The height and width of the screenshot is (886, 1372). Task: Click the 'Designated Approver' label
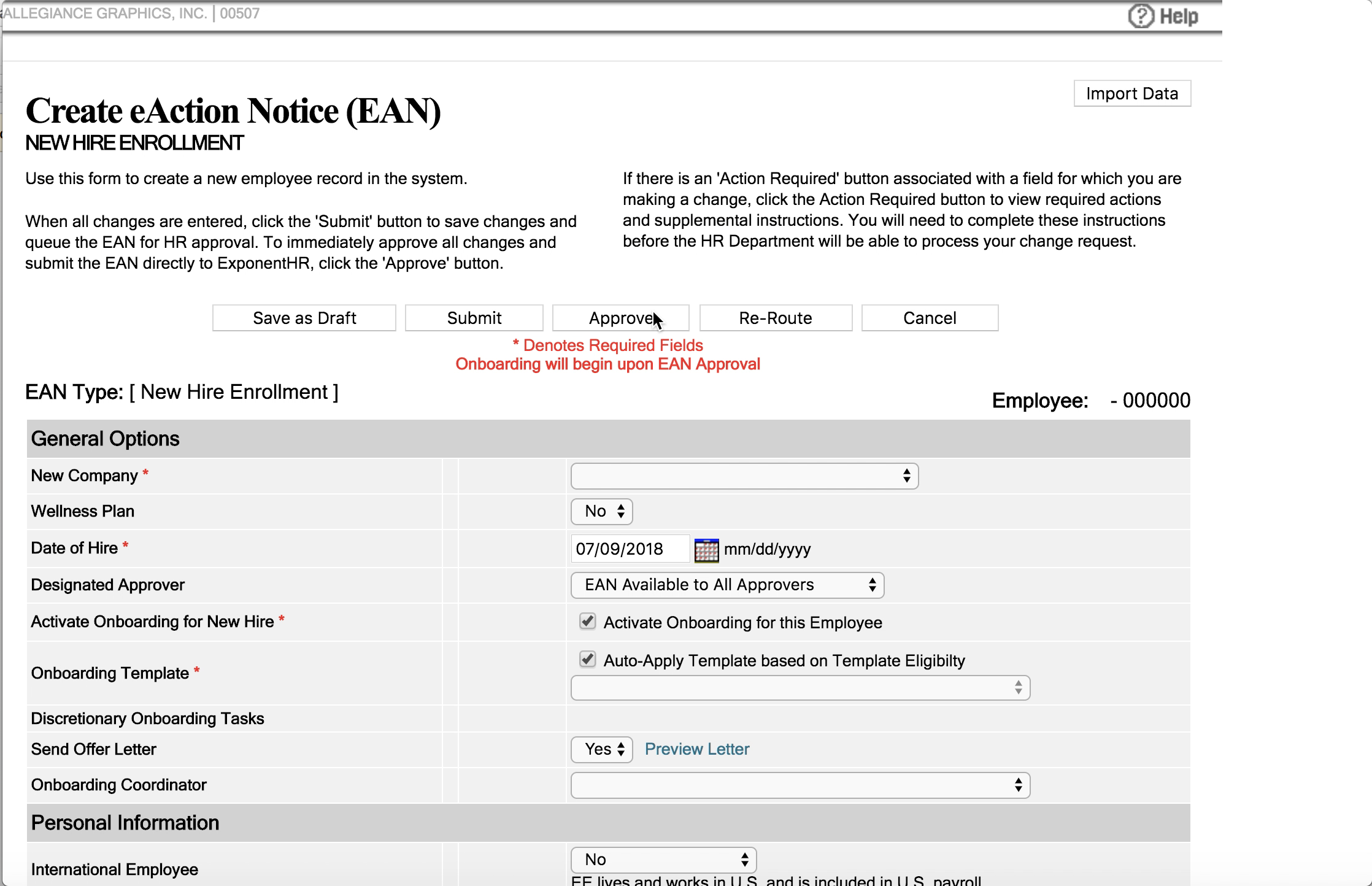[x=107, y=585]
